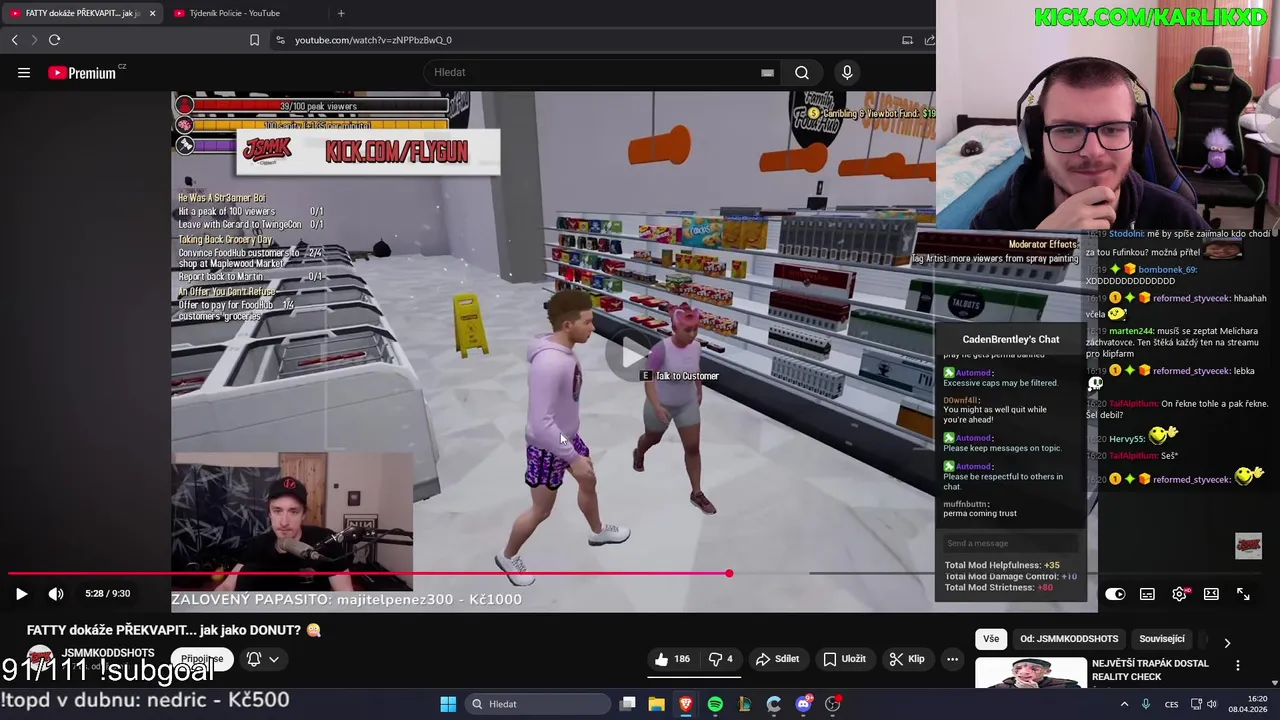Click the system tray volume icon

coord(1212,704)
